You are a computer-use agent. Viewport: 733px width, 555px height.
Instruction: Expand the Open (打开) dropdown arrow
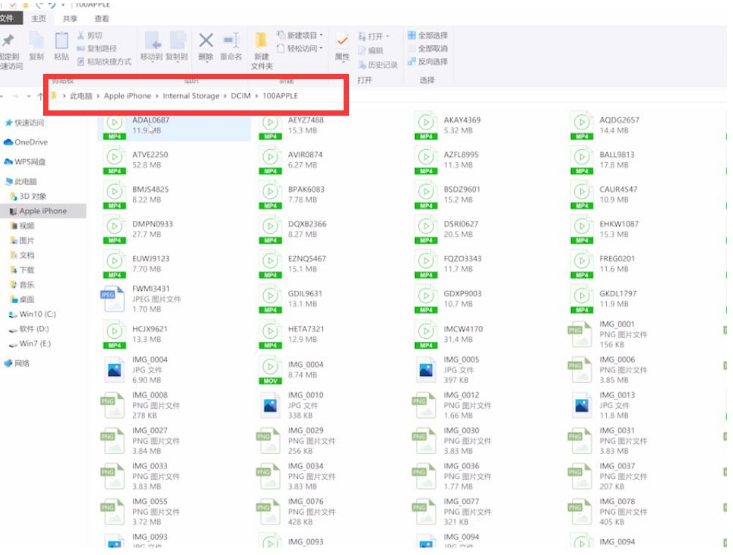[x=385, y=36]
